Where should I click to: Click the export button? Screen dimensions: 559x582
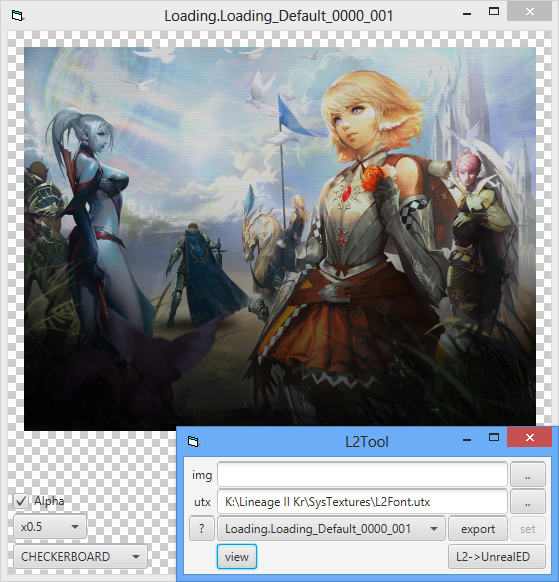(478, 529)
